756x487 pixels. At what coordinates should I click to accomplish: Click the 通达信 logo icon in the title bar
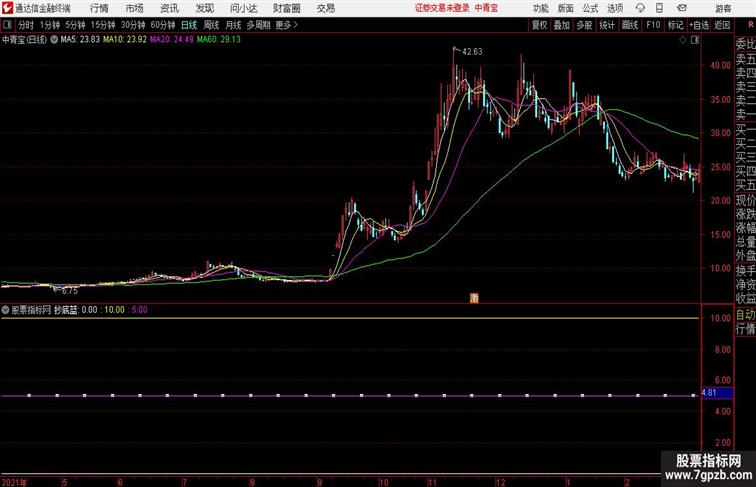click(7, 8)
